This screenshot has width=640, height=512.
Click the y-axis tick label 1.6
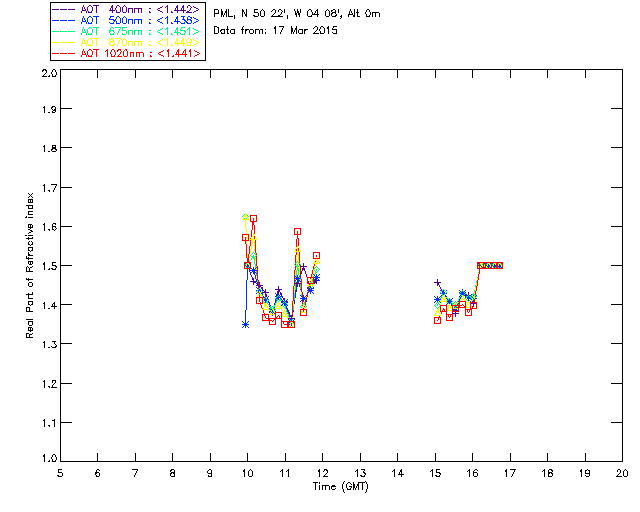[49, 227]
